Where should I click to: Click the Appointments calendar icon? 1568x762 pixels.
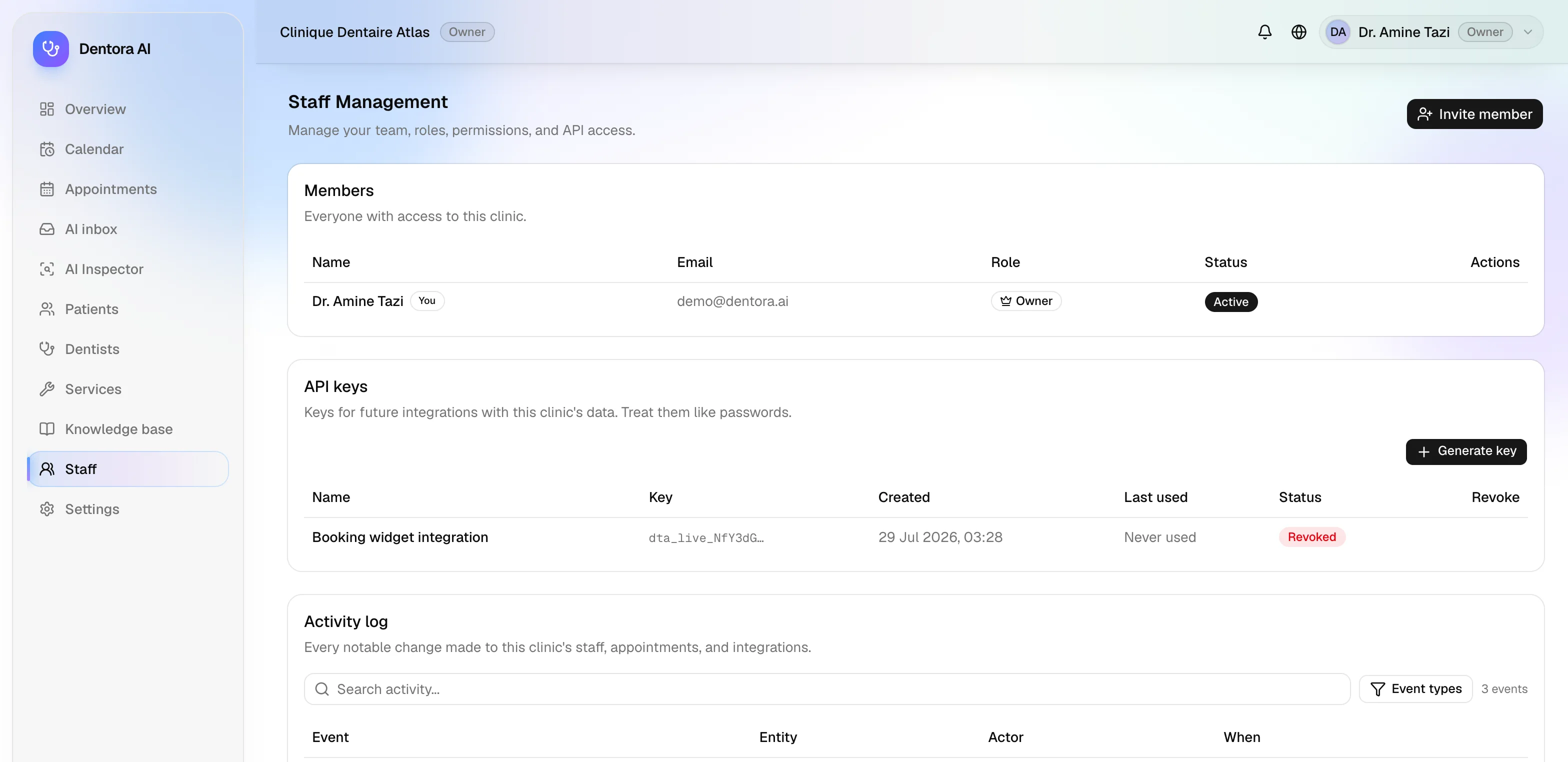[x=47, y=189]
